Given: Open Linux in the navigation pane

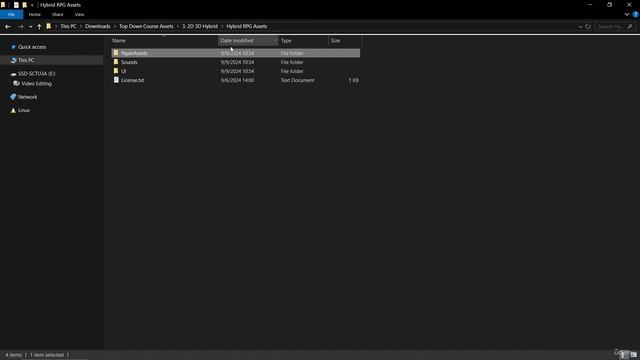Looking at the screenshot, I should pos(24,110).
